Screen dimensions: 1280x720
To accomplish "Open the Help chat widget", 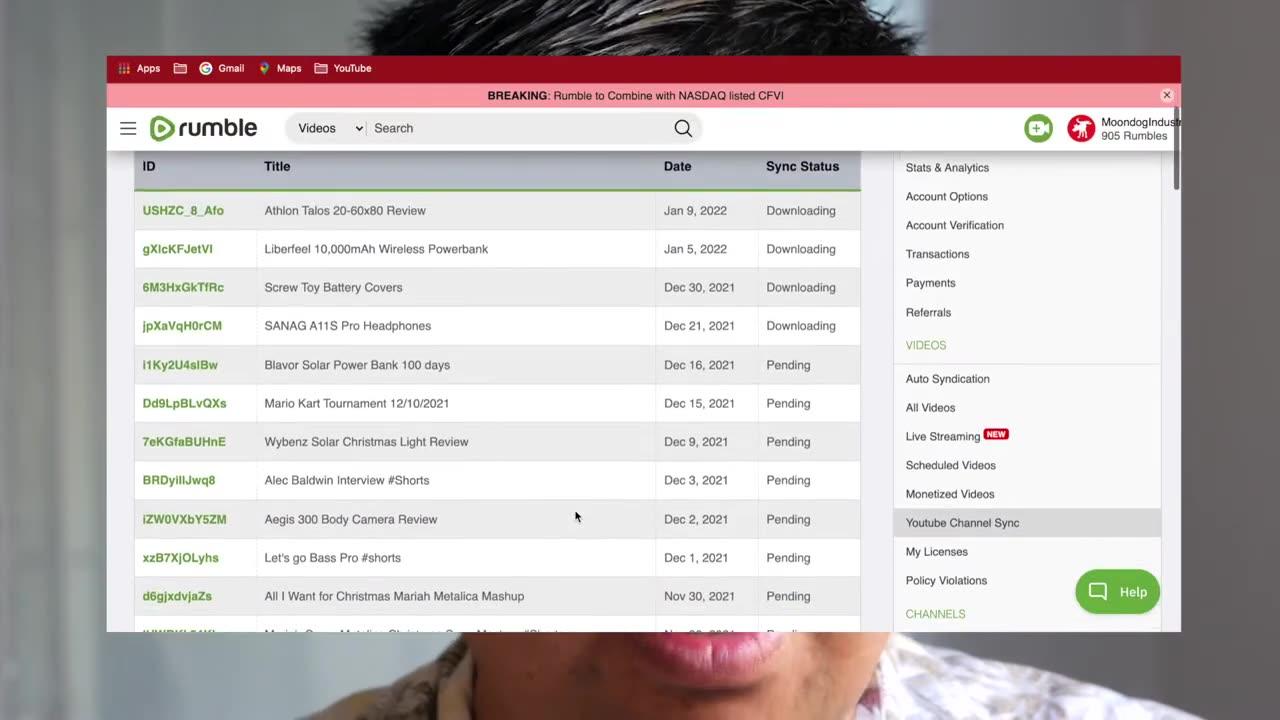I will 1117,592.
